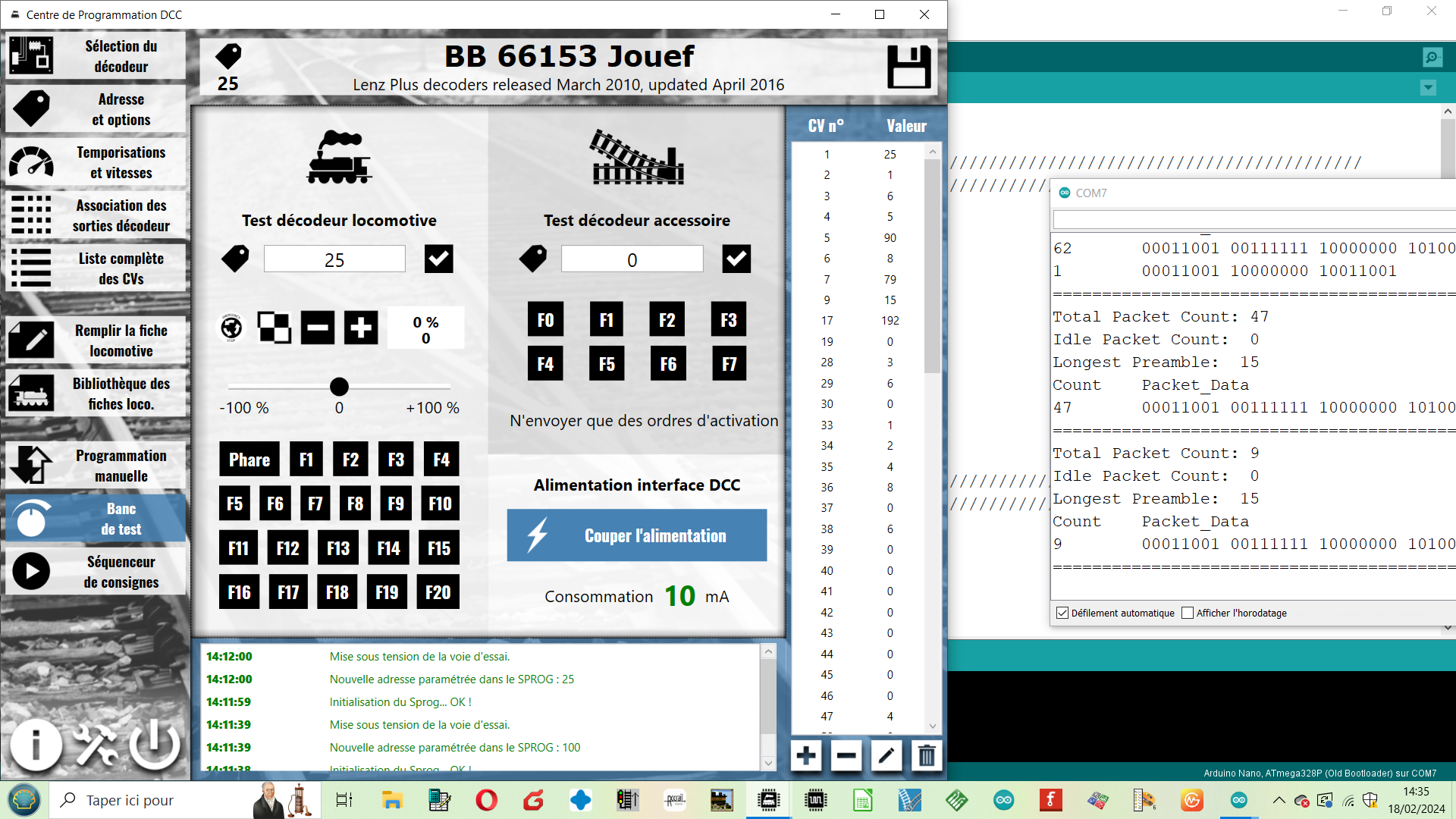
Task: Click the speed slider handle
Action: point(339,387)
